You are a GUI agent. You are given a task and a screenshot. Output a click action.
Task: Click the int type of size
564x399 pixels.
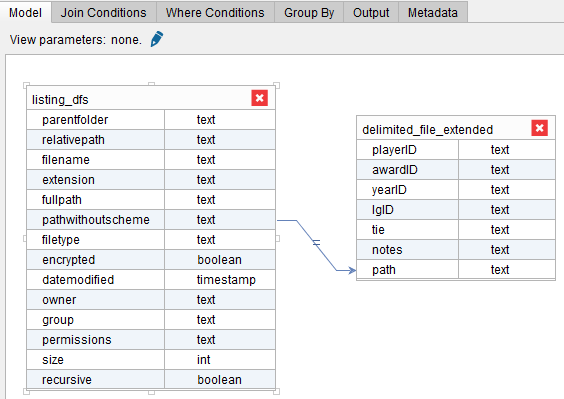pos(204,359)
